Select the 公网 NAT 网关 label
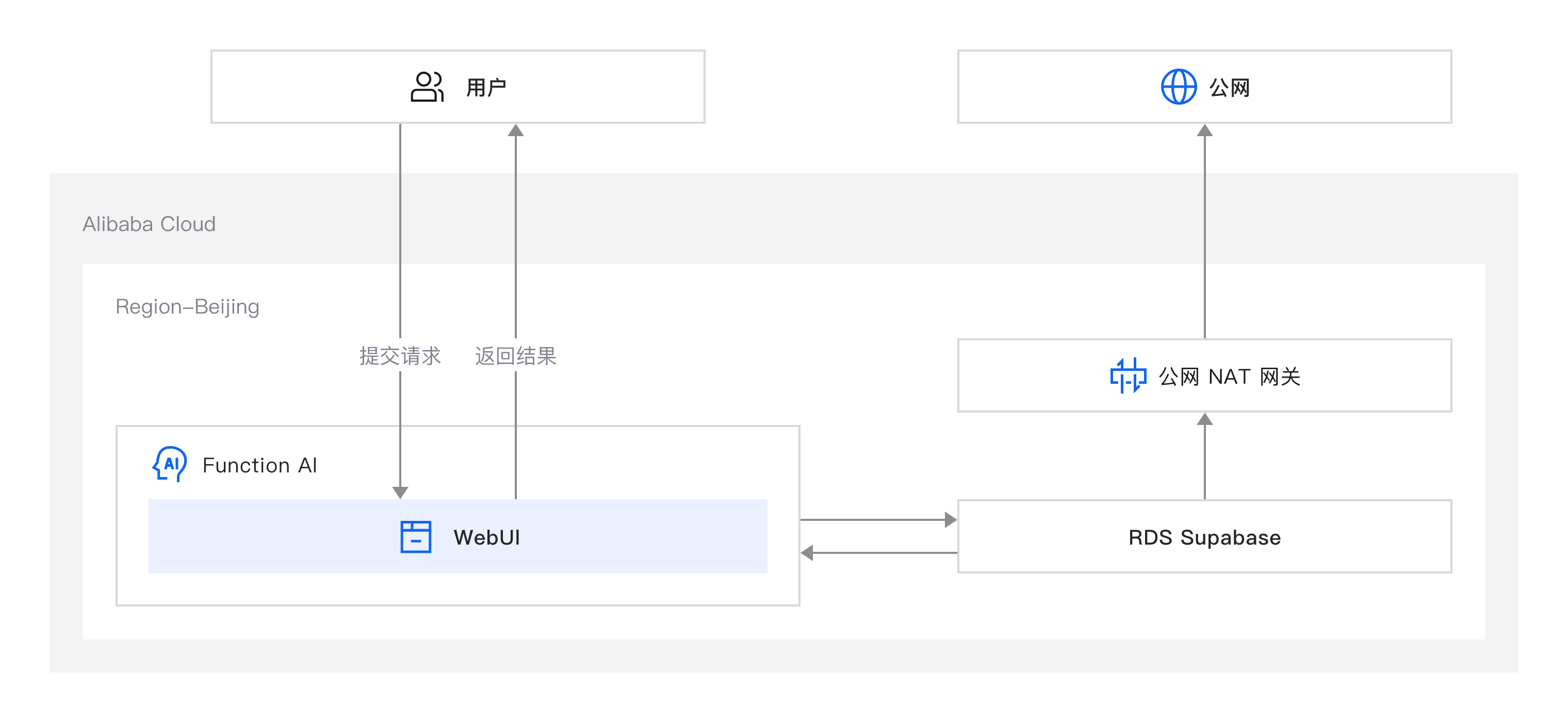The height and width of the screenshot is (722, 1568). pos(1230,376)
